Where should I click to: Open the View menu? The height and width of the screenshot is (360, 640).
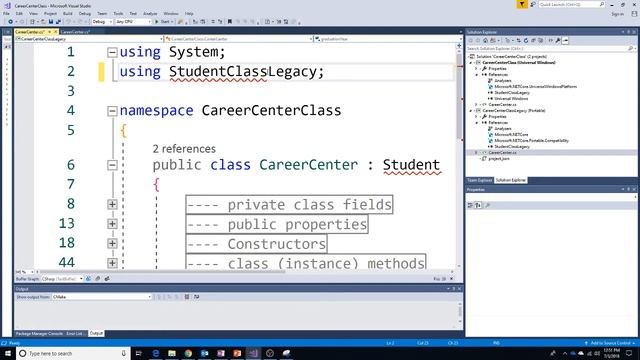click(33, 13)
